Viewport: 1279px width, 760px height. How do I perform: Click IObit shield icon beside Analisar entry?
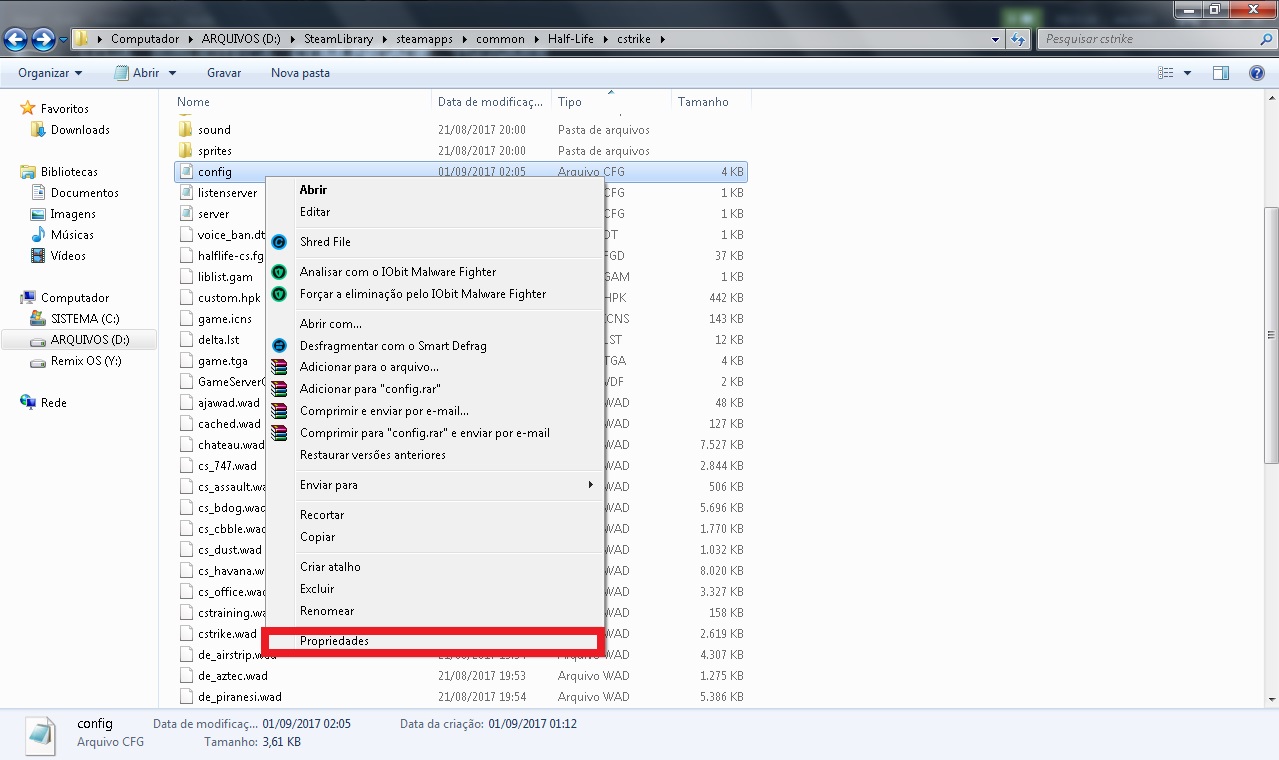pos(279,272)
